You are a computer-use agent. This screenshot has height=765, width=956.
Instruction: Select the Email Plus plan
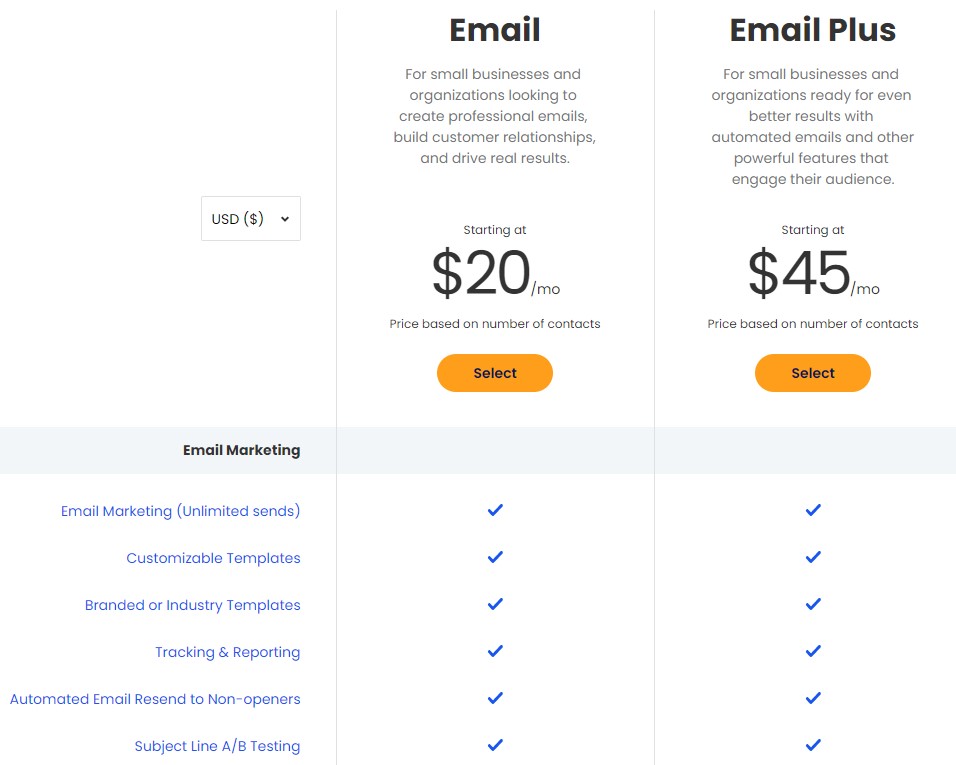click(x=813, y=372)
